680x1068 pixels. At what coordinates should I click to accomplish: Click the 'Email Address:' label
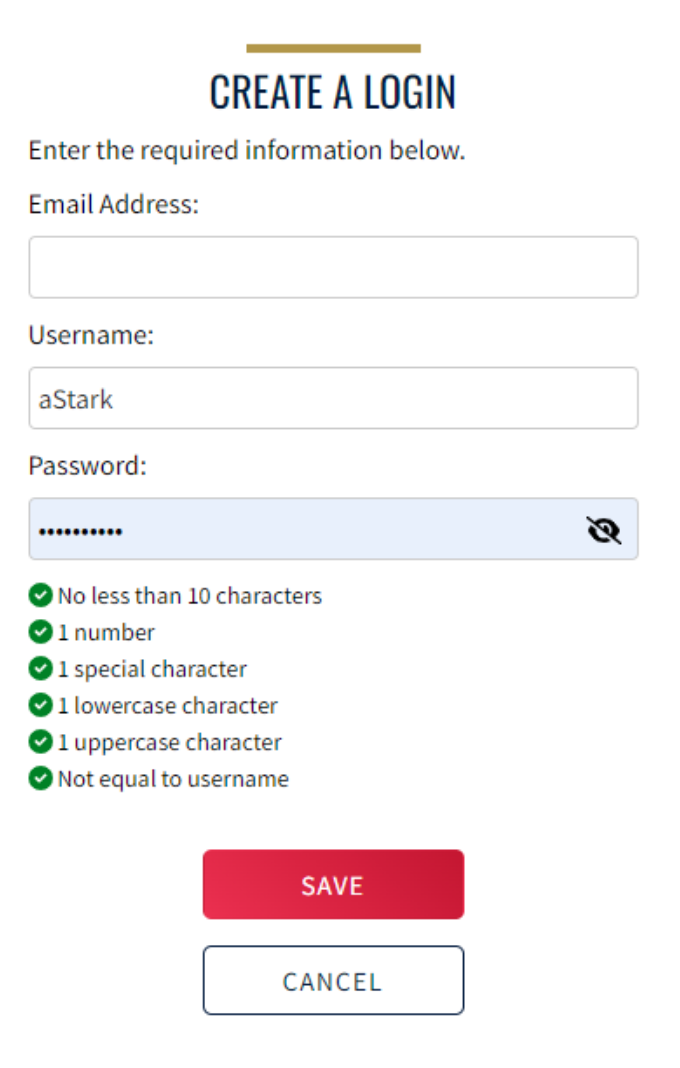point(114,205)
